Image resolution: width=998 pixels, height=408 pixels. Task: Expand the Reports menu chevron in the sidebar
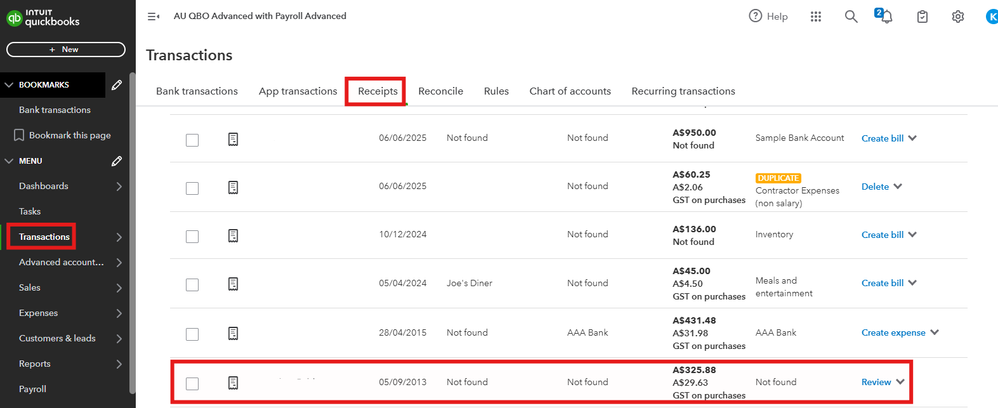(x=119, y=364)
